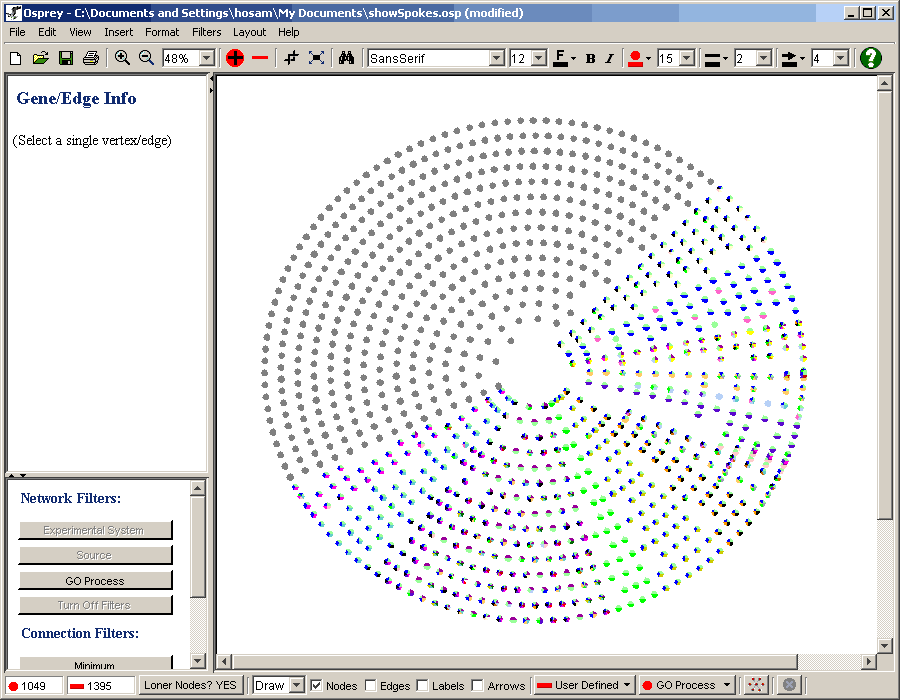Click the red circle add node icon
900x700 pixels.
[235, 58]
